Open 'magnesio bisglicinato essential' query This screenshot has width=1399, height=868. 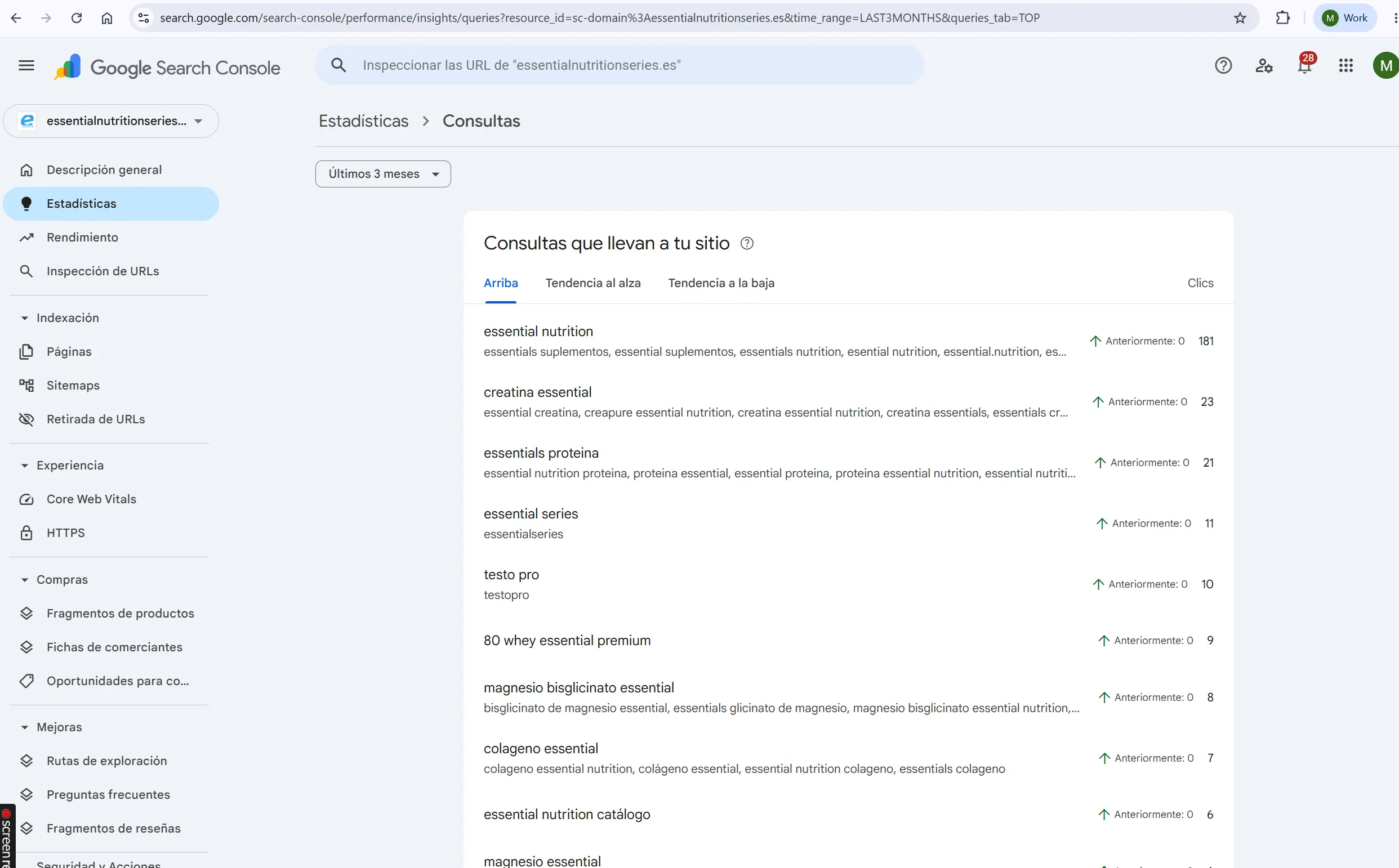(848, 697)
